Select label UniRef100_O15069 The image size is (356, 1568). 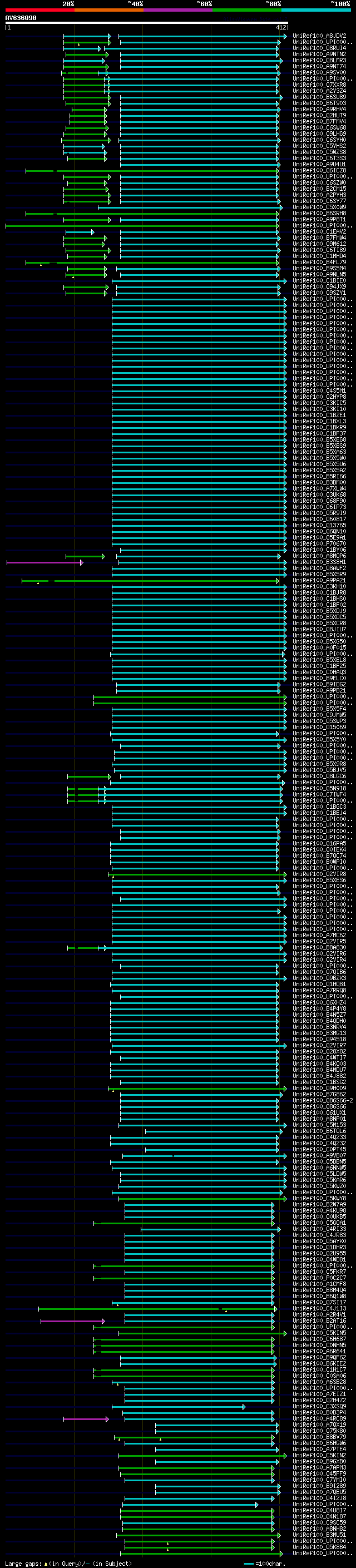click(x=319, y=728)
